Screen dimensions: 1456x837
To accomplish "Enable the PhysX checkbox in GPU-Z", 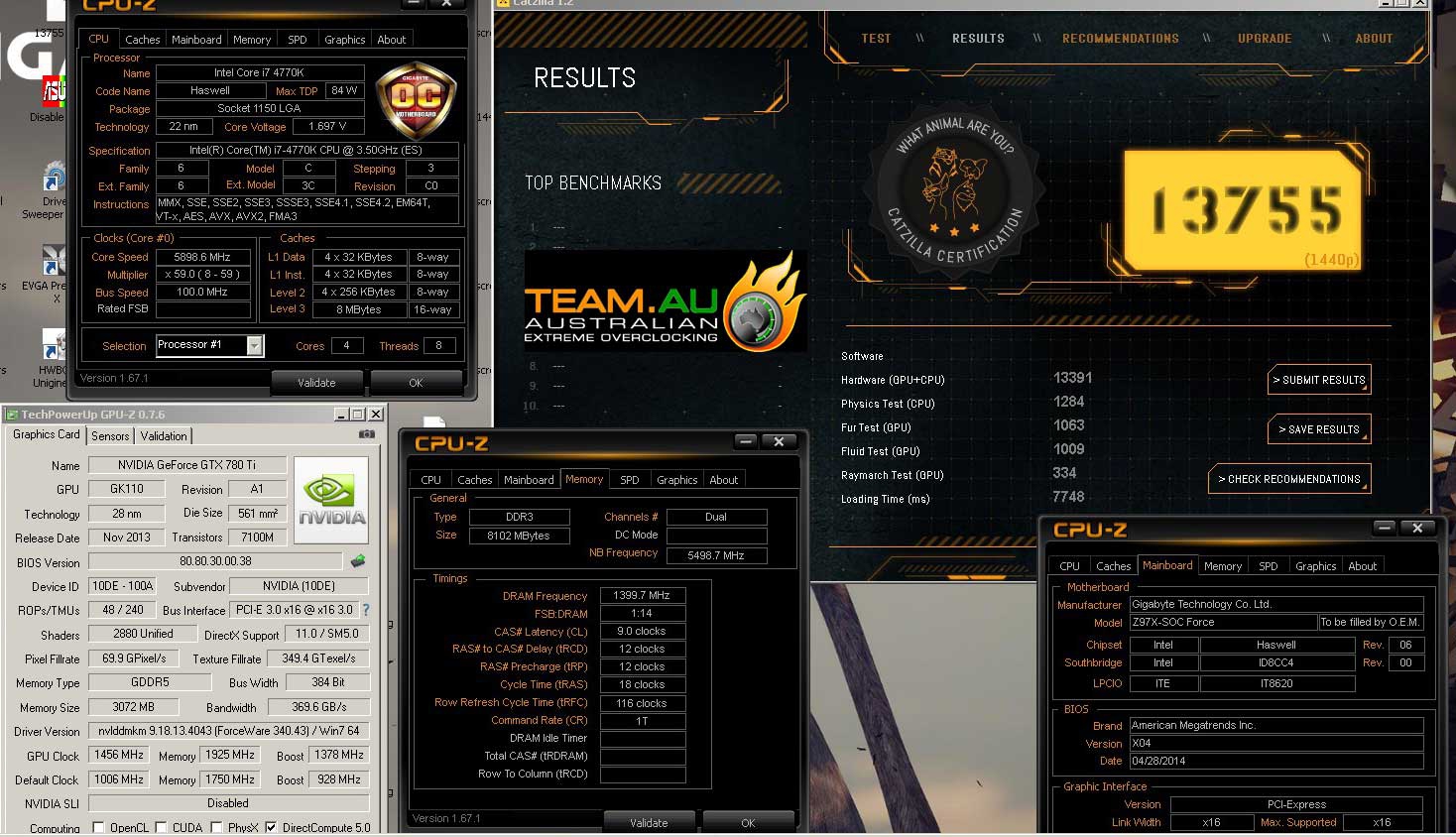I will [x=216, y=827].
